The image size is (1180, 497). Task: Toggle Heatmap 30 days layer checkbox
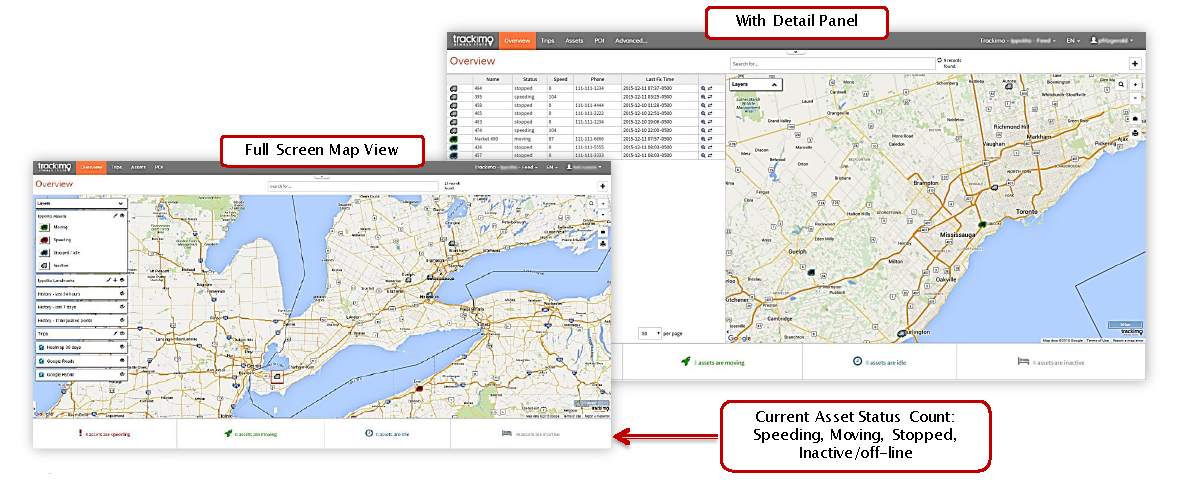pos(41,347)
